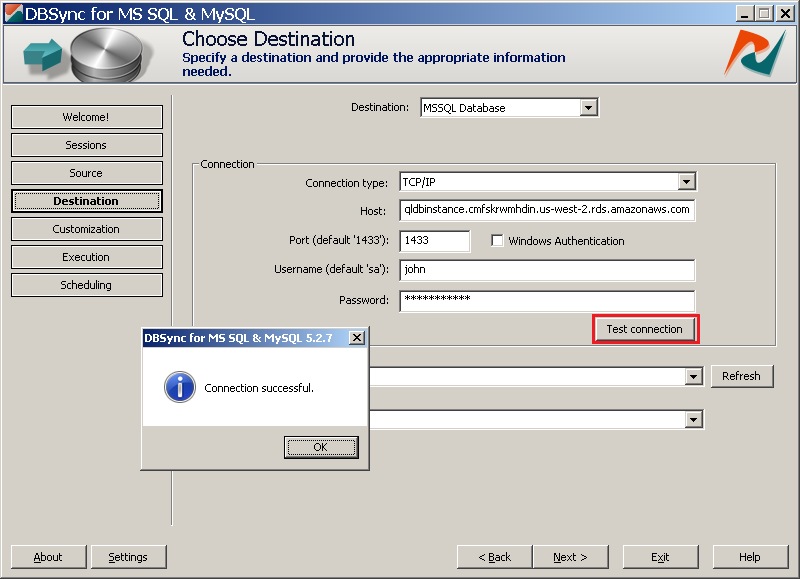Click the DBConvert logo in header corner
Viewport: 800px width, 579px height.
click(x=756, y=53)
